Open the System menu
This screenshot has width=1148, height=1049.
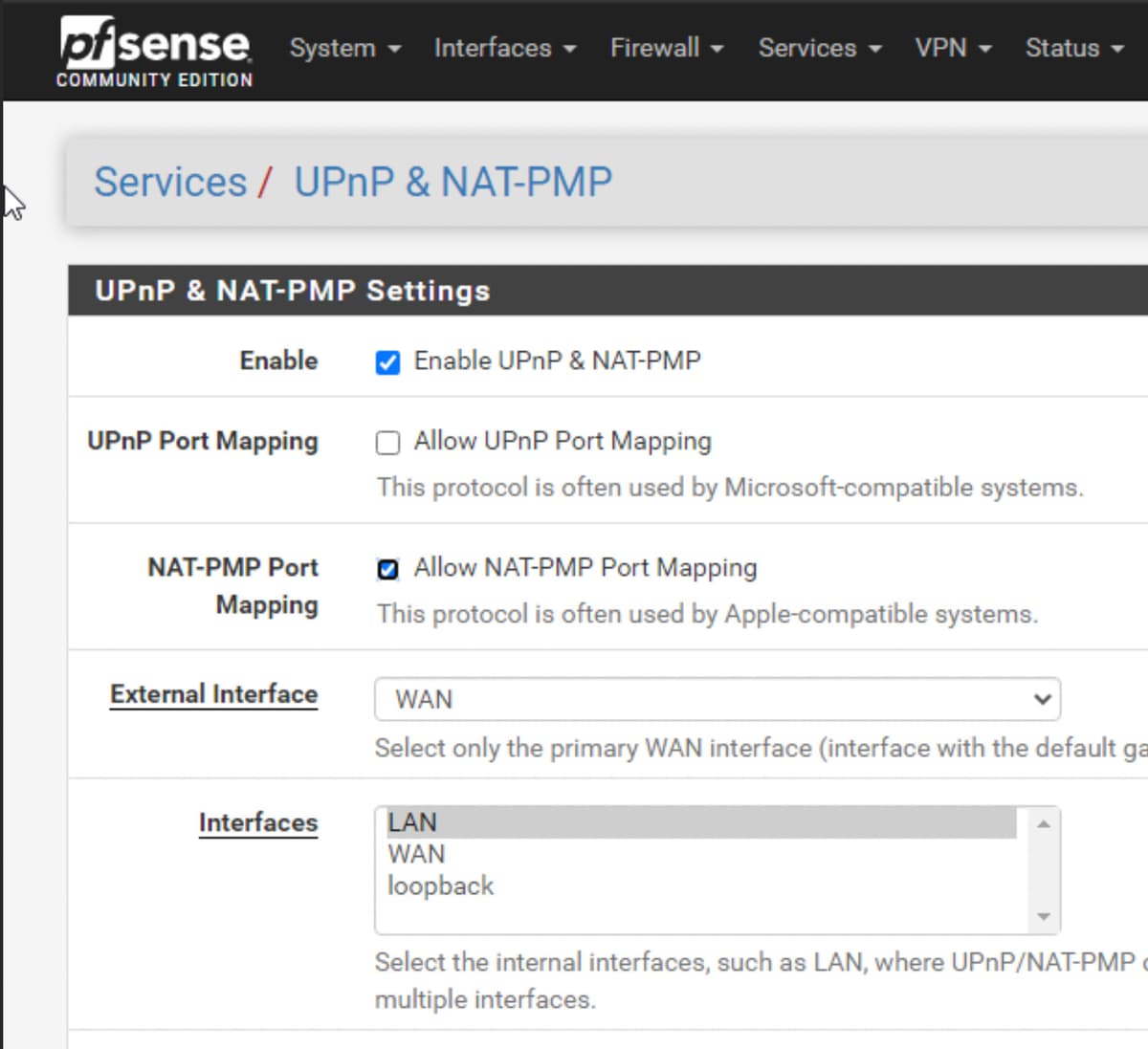tap(333, 48)
